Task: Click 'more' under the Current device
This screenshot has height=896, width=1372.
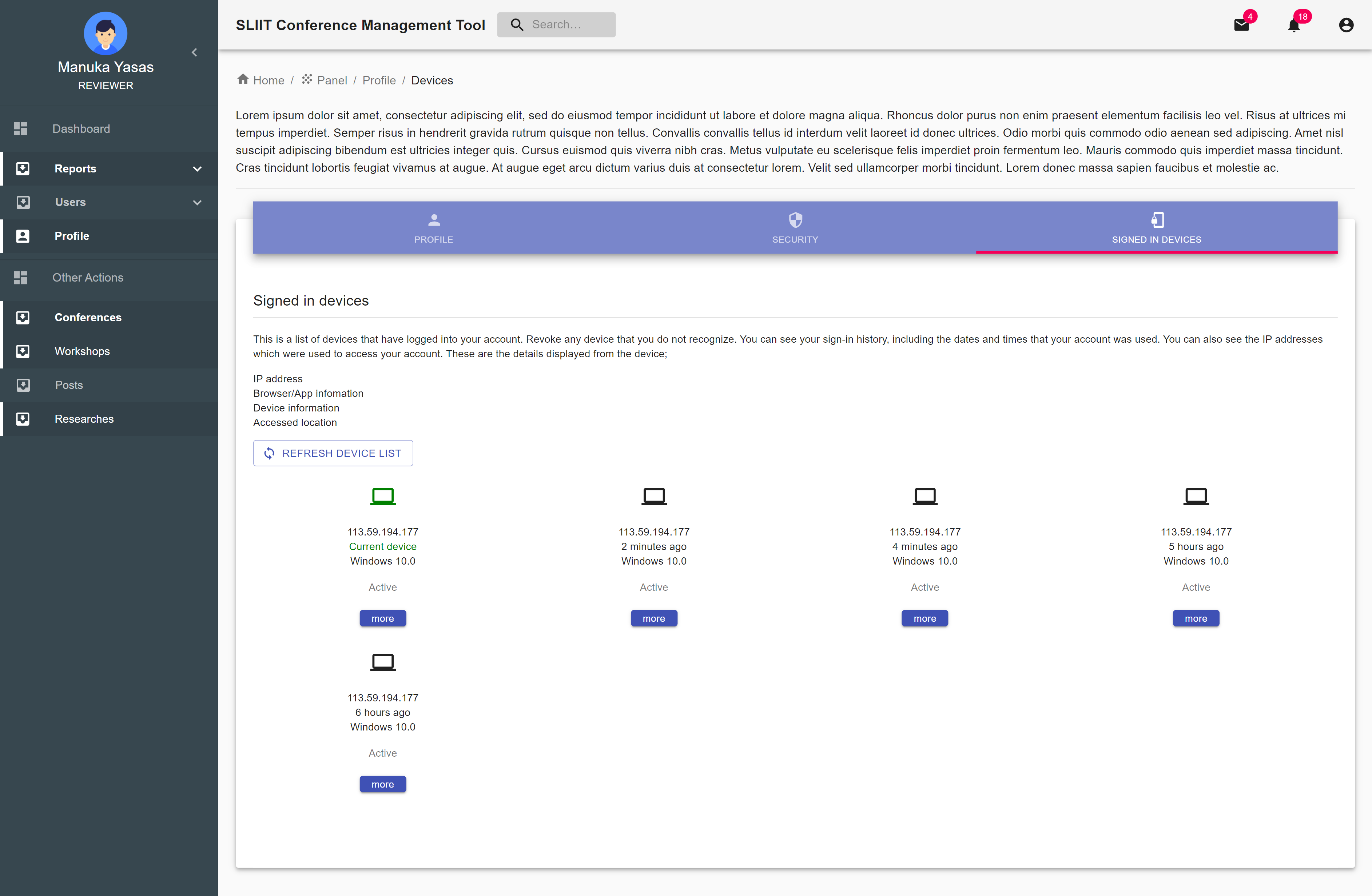Action: pyautogui.click(x=382, y=618)
